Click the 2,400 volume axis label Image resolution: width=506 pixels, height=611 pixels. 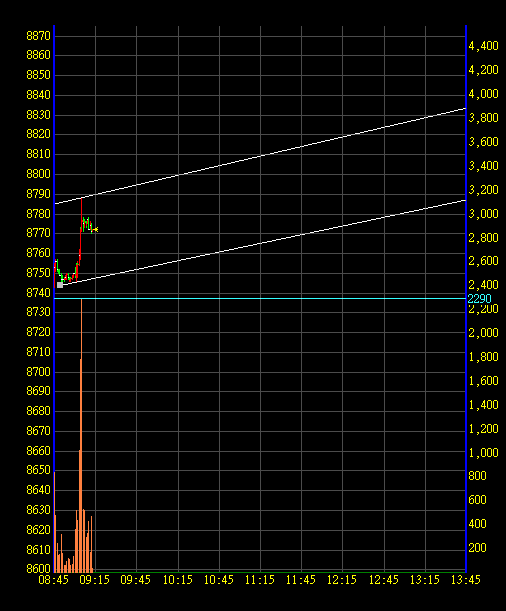pos(483,285)
